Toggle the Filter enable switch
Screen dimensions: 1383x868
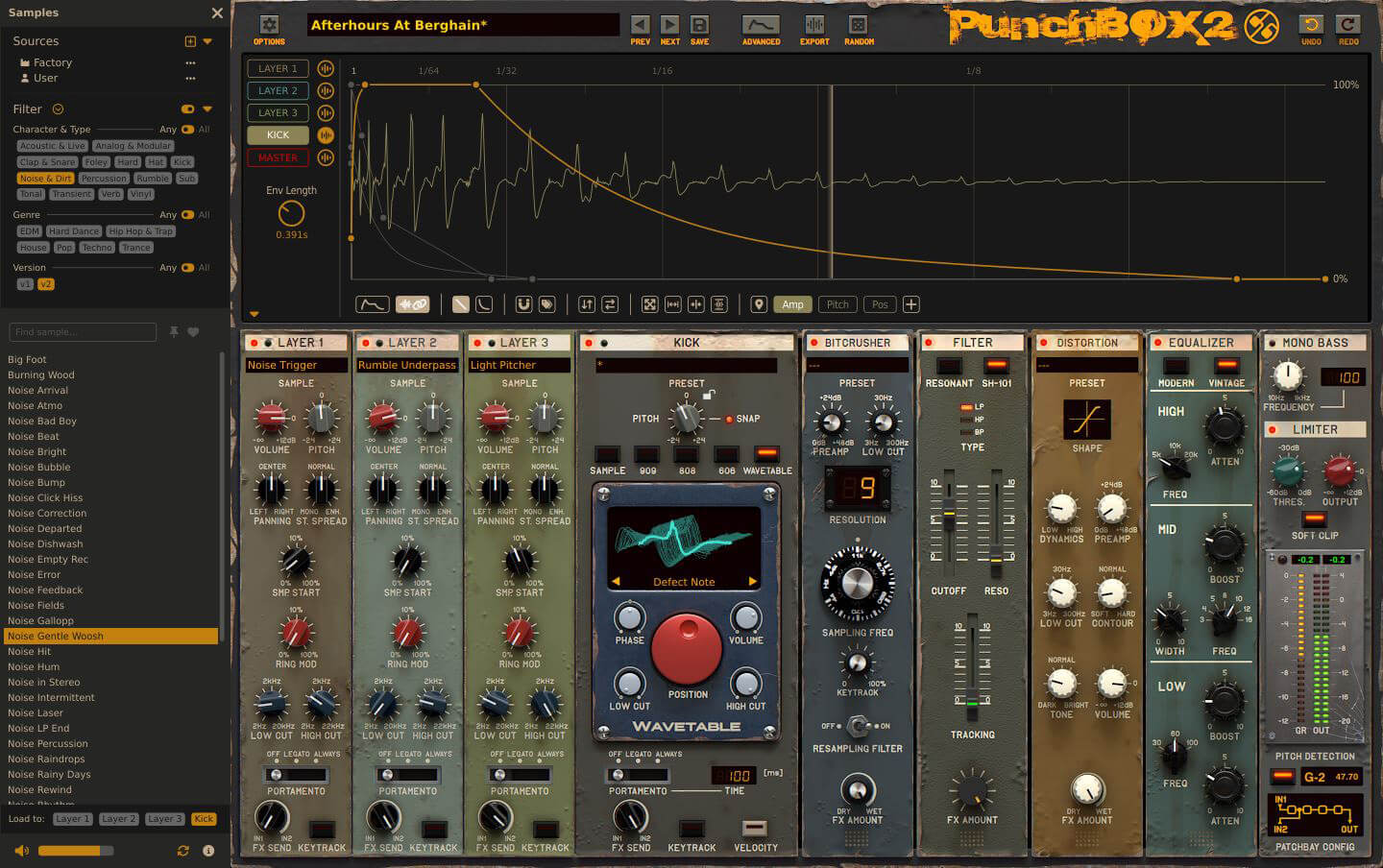tap(187, 109)
